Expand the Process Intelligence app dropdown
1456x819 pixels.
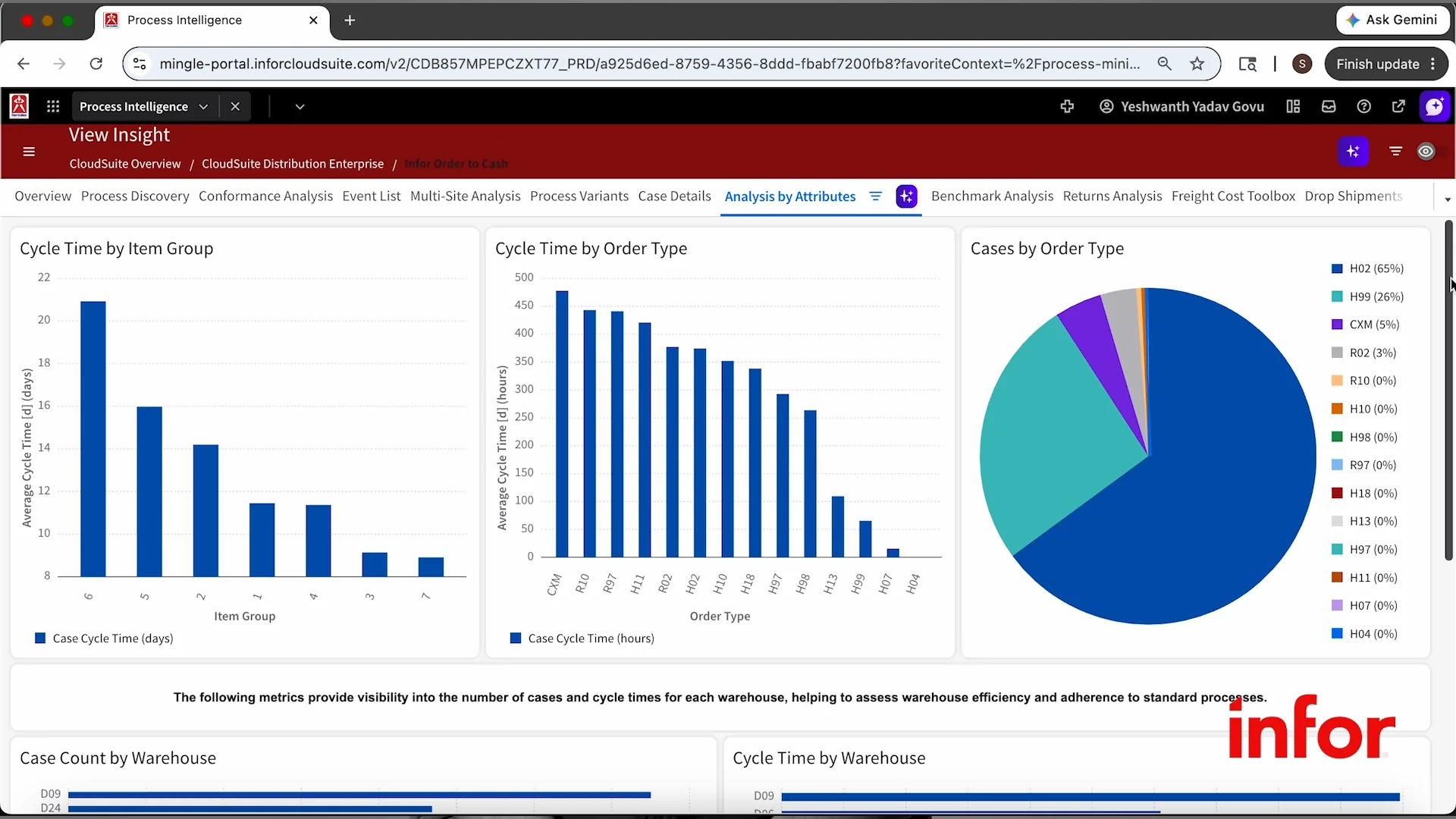click(x=203, y=107)
